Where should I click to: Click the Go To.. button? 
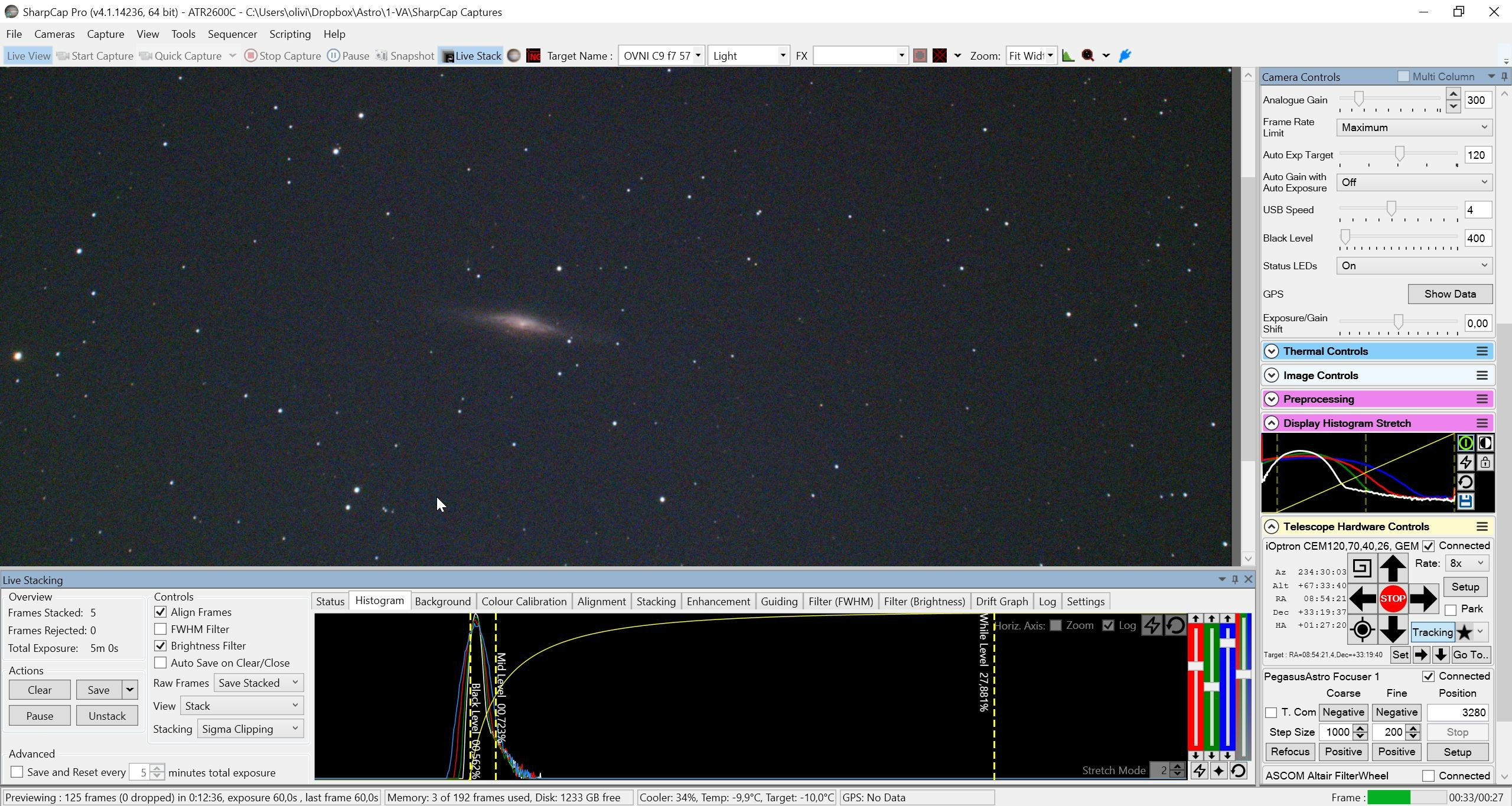point(1470,654)
